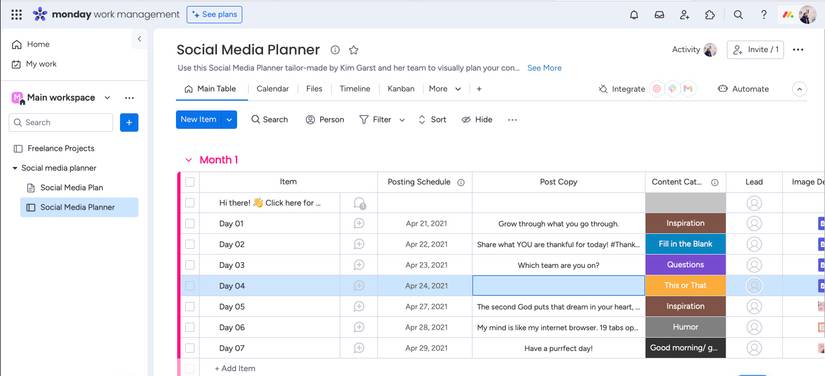This screenshot has height=376, width=825.
Task: Collapse the board header chevron
Action: [799, 89]
